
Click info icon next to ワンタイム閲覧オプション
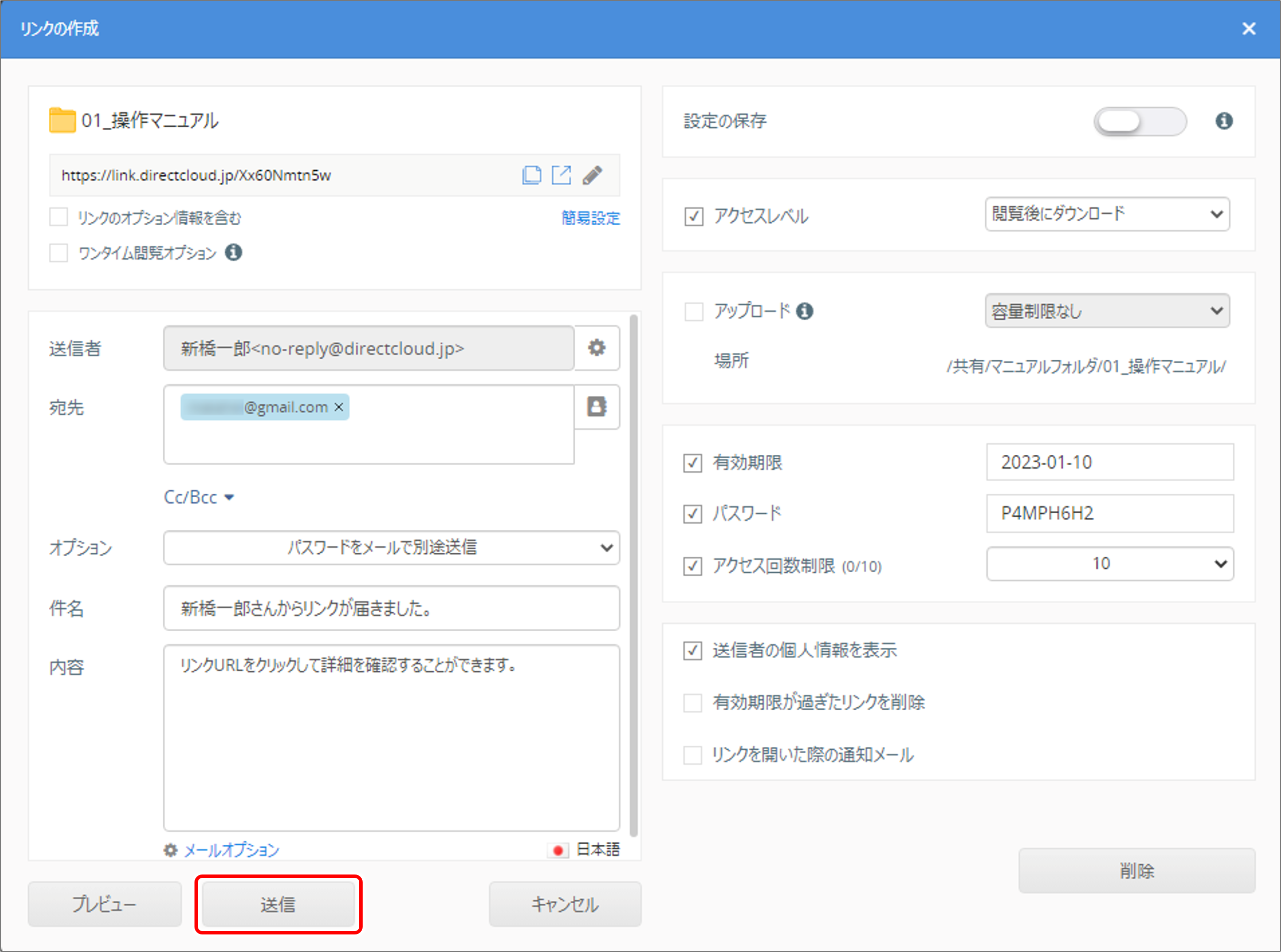tap(233, 253)
